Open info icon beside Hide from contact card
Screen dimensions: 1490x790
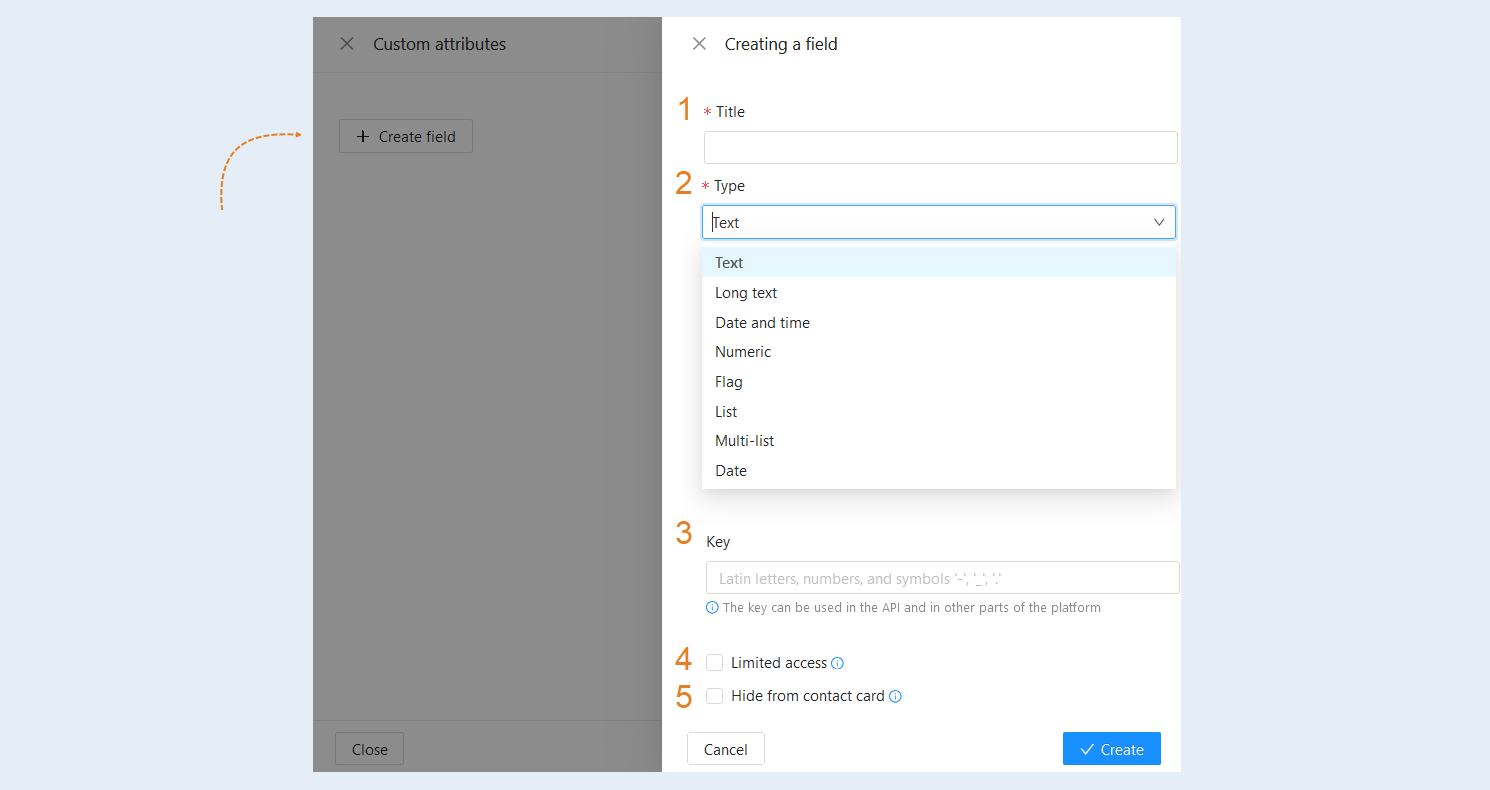pos(896,697)
